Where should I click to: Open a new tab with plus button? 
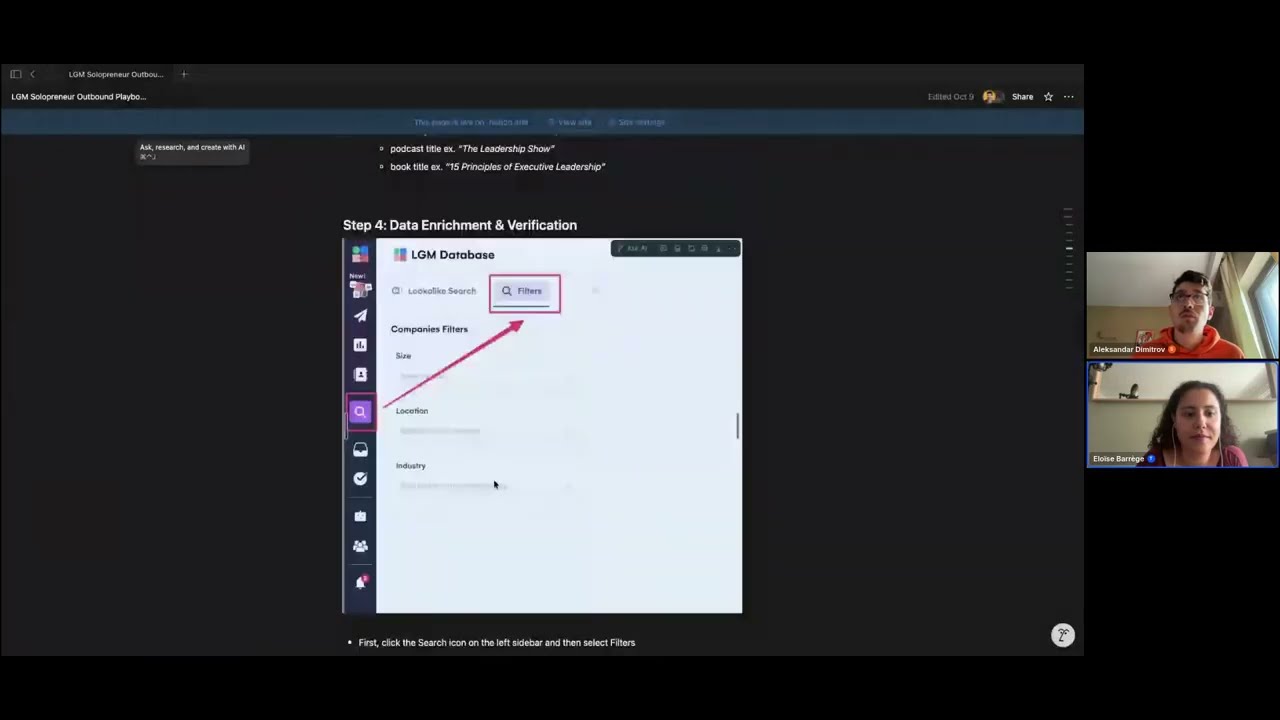pyautogui.click(x=184, y=74)
